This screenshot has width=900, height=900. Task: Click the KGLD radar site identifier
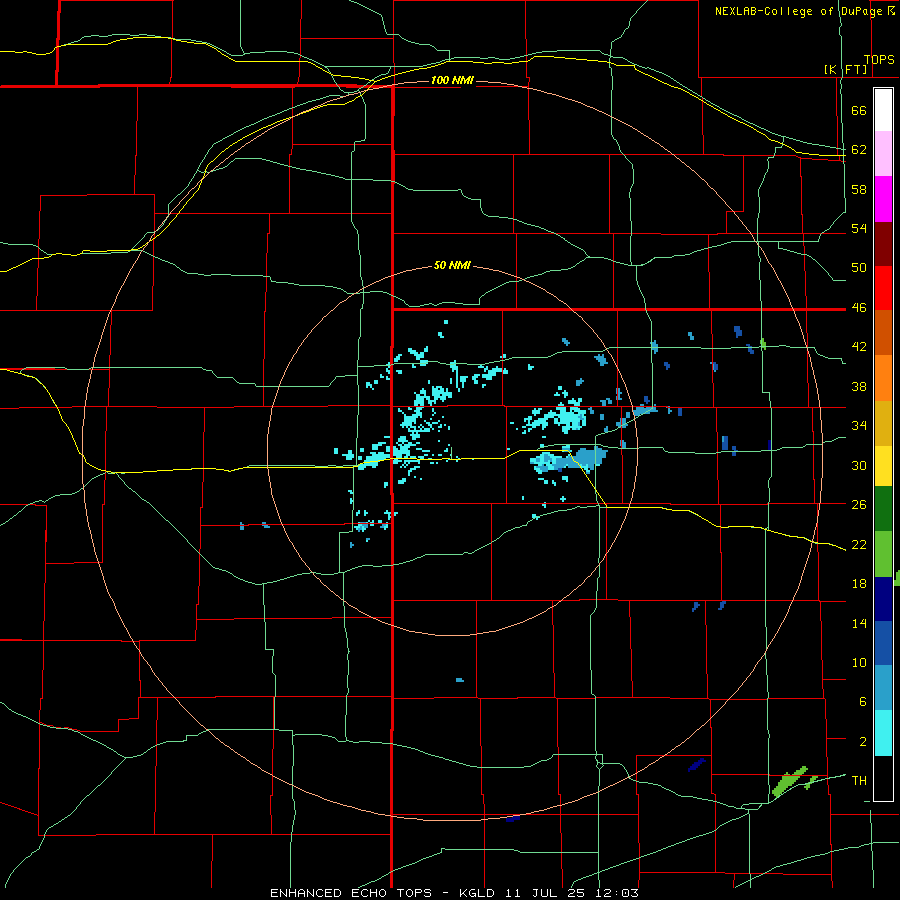(479, 893)
